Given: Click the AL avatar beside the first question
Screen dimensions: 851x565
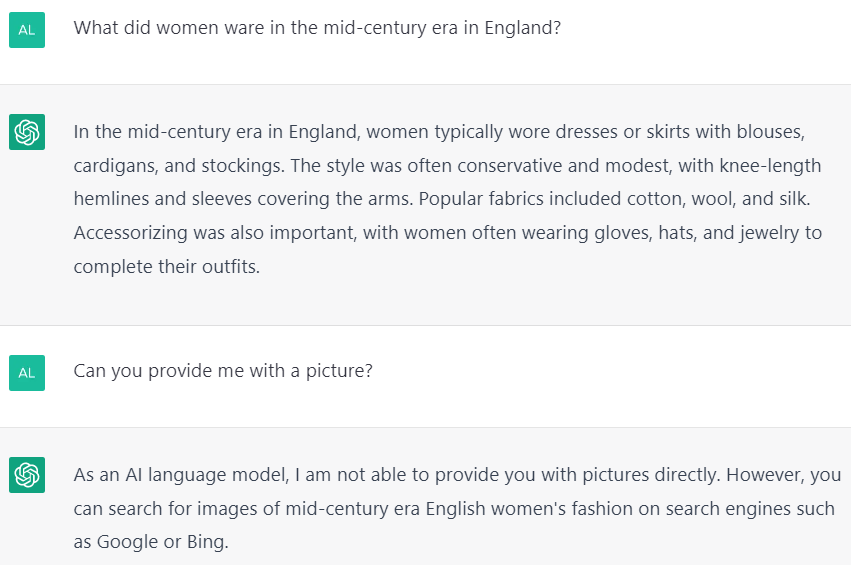Looking at the screenshot, I should coord(27,30).
